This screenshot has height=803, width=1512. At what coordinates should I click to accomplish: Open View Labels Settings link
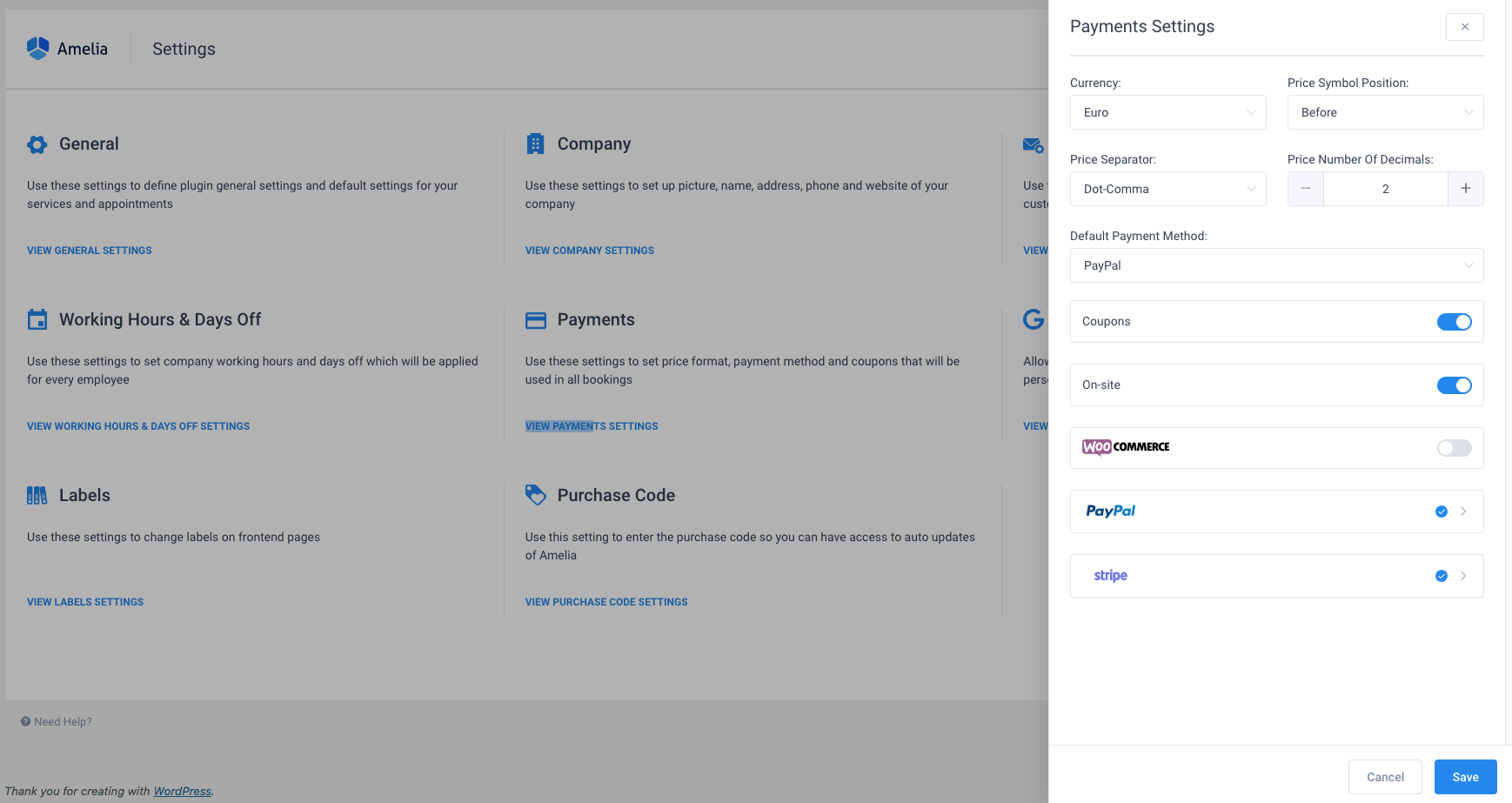(85, 602)
